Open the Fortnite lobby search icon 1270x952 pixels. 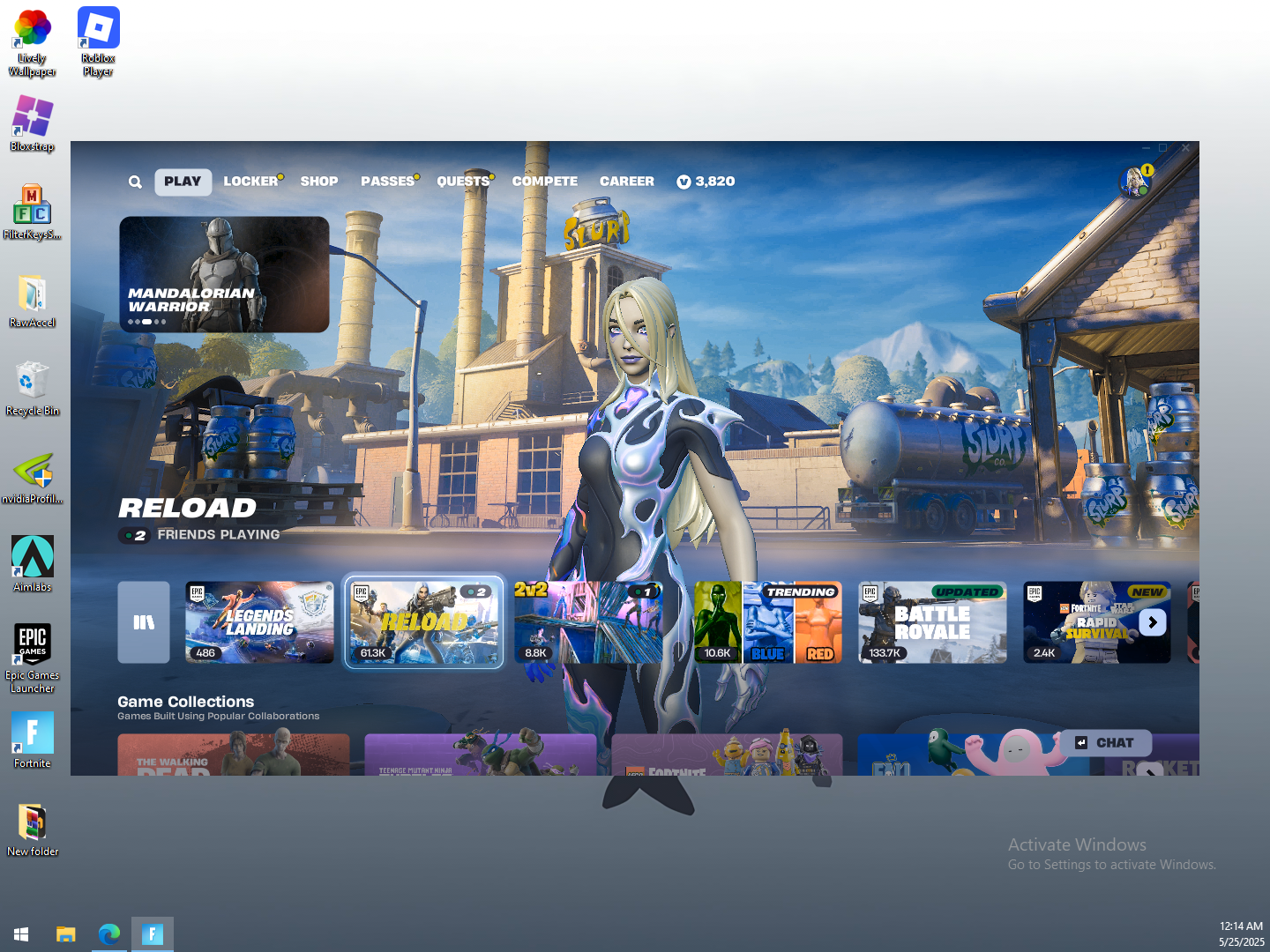(x=135, y=182)
